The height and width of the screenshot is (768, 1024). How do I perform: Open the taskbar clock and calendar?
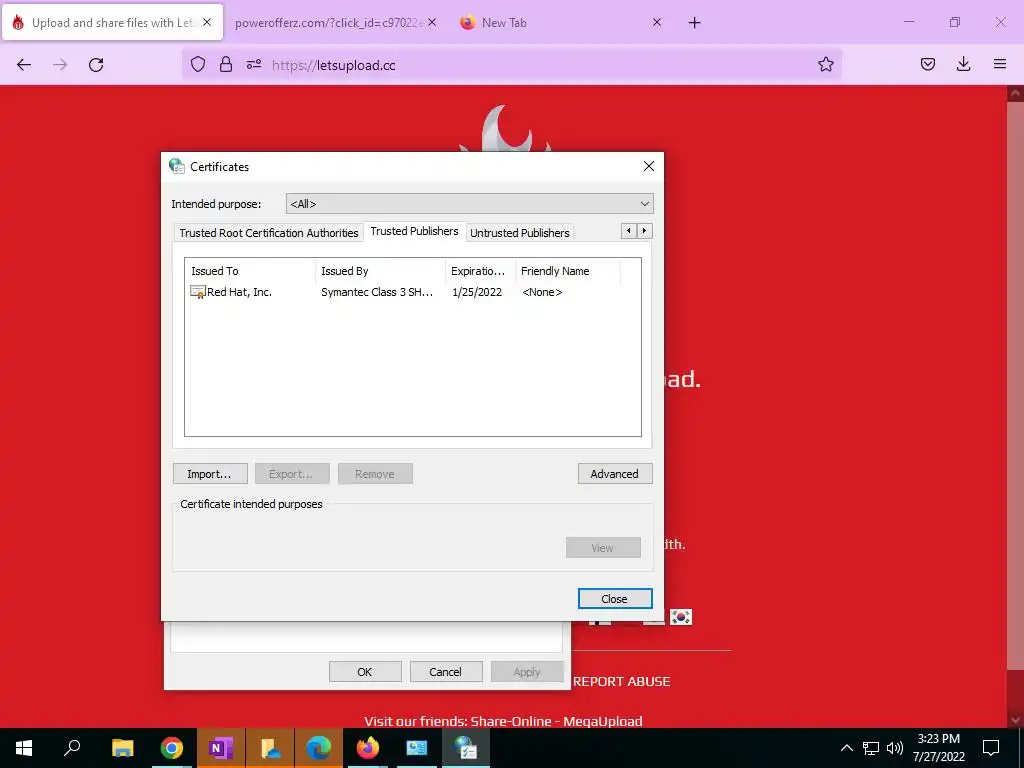click(938, 748)
